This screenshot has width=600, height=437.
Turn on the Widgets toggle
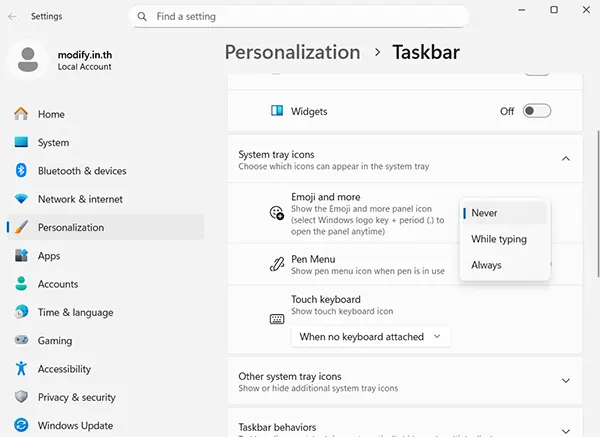536,111
